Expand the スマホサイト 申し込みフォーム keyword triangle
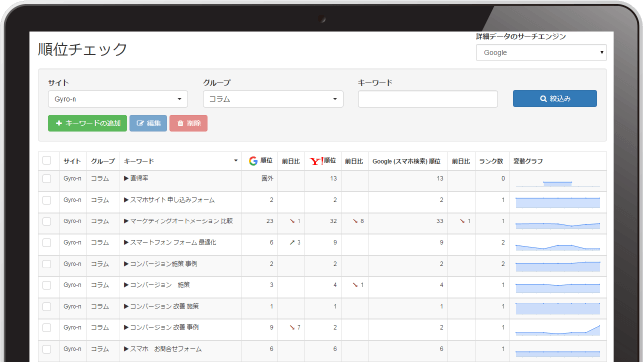Viewport: 643px width, 362px height. (126, 200)
